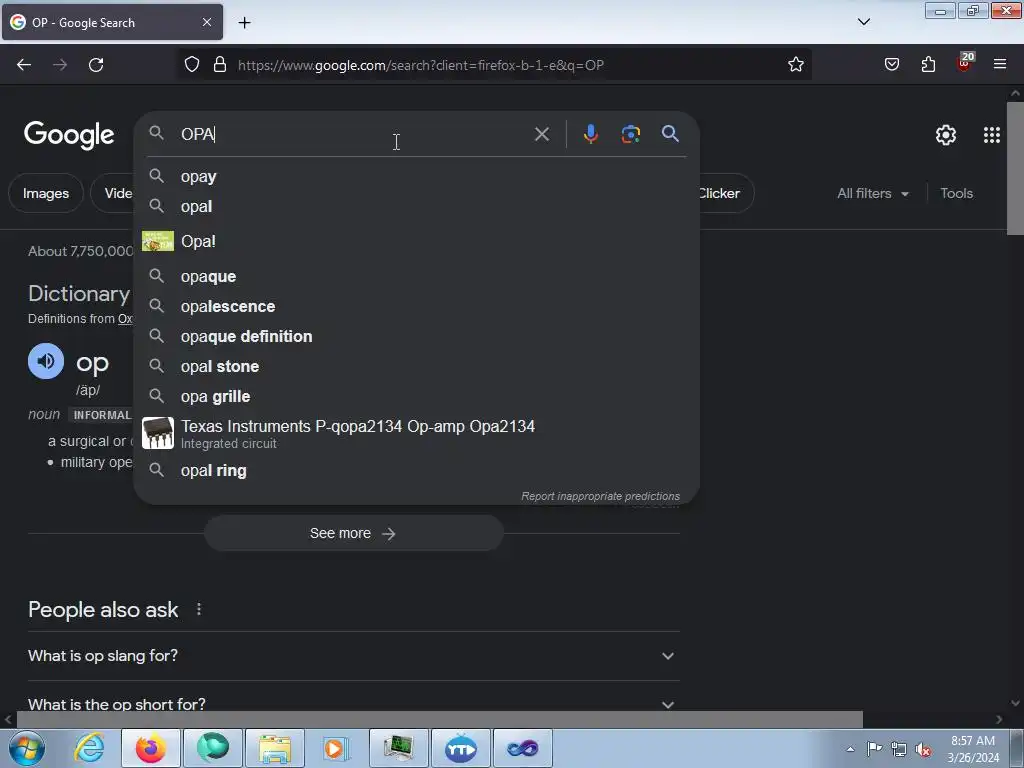
Task: Clear the search box with the X
Action: pos(541,135)
